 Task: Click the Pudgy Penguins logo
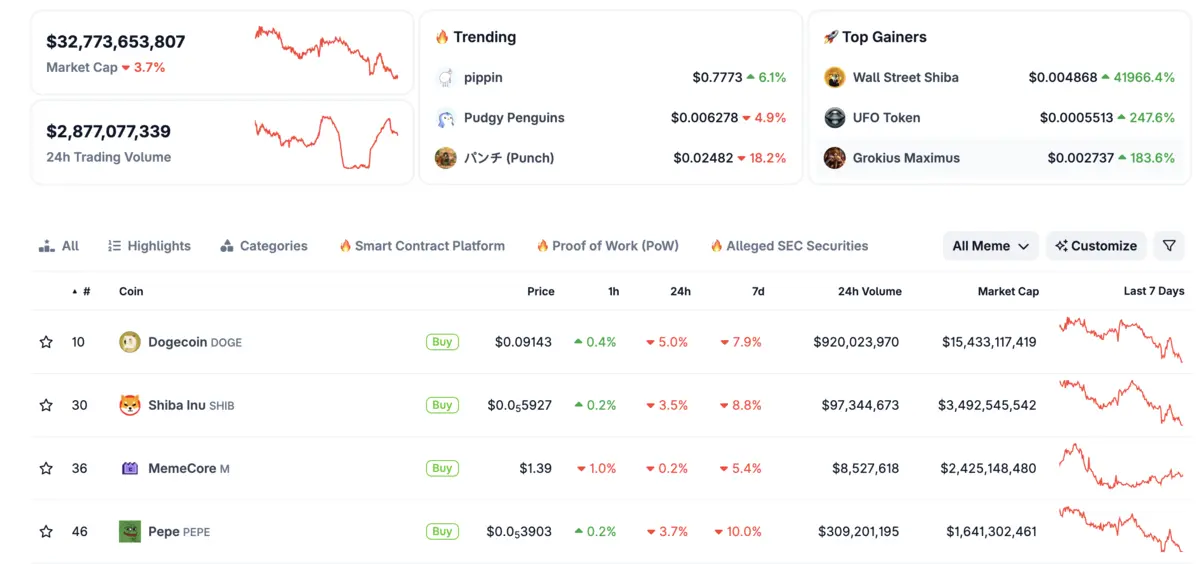(446, 118)
